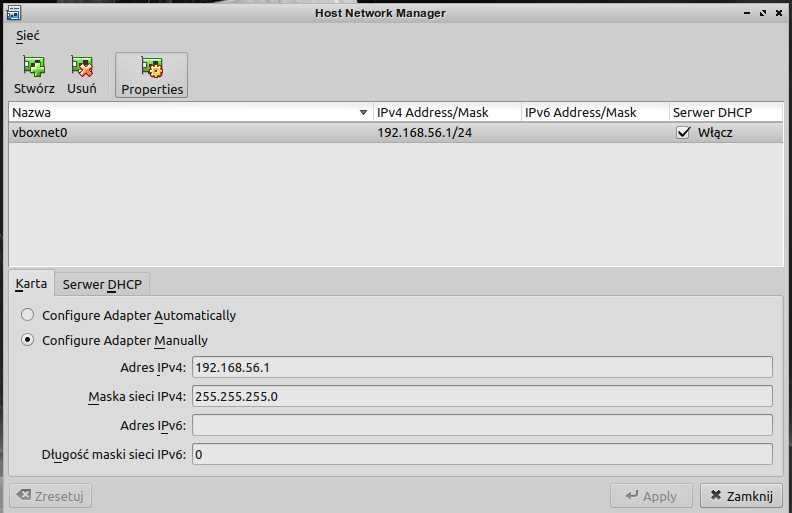Click the Adres IPv4 input field
Screen dimensions: 792x513
[x=482, y=367]
